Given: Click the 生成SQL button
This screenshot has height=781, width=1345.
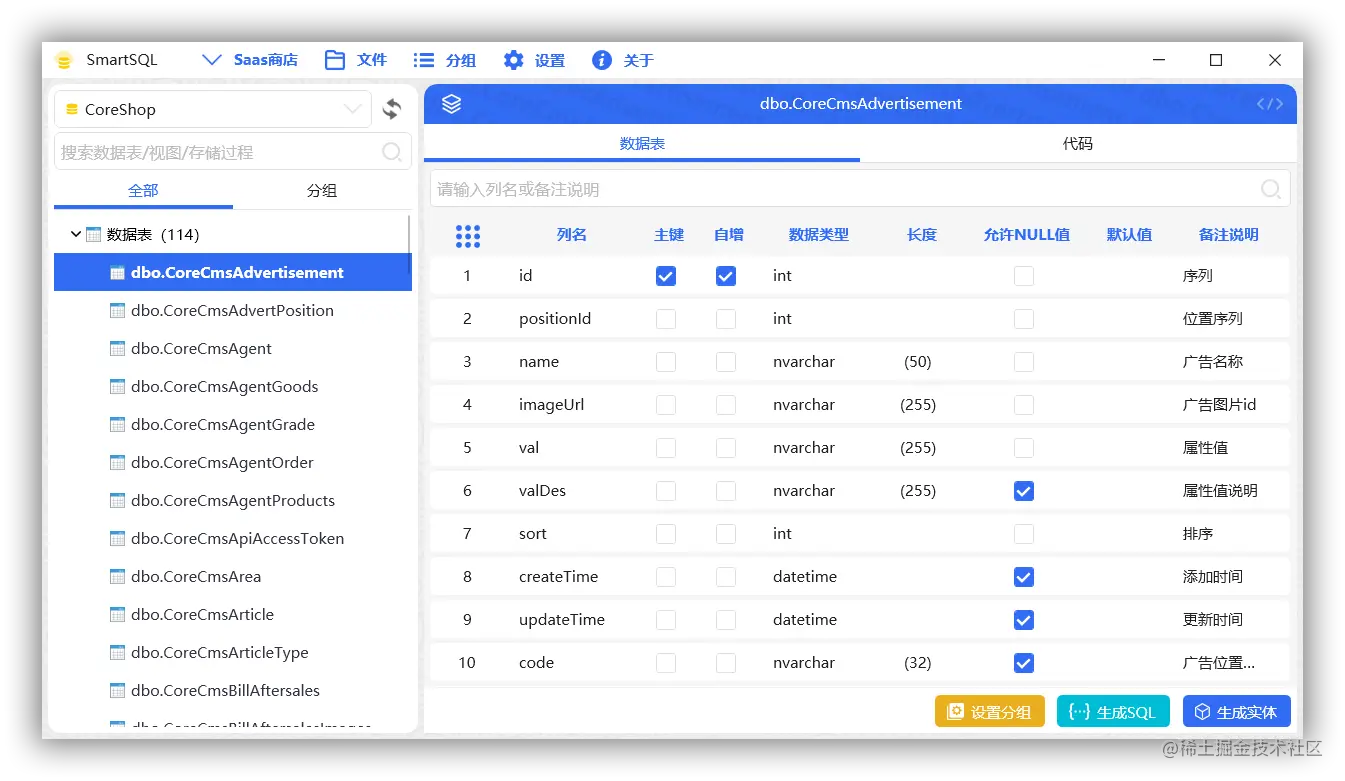Looking at the screenshot, I should click(x=1113, y=712).
